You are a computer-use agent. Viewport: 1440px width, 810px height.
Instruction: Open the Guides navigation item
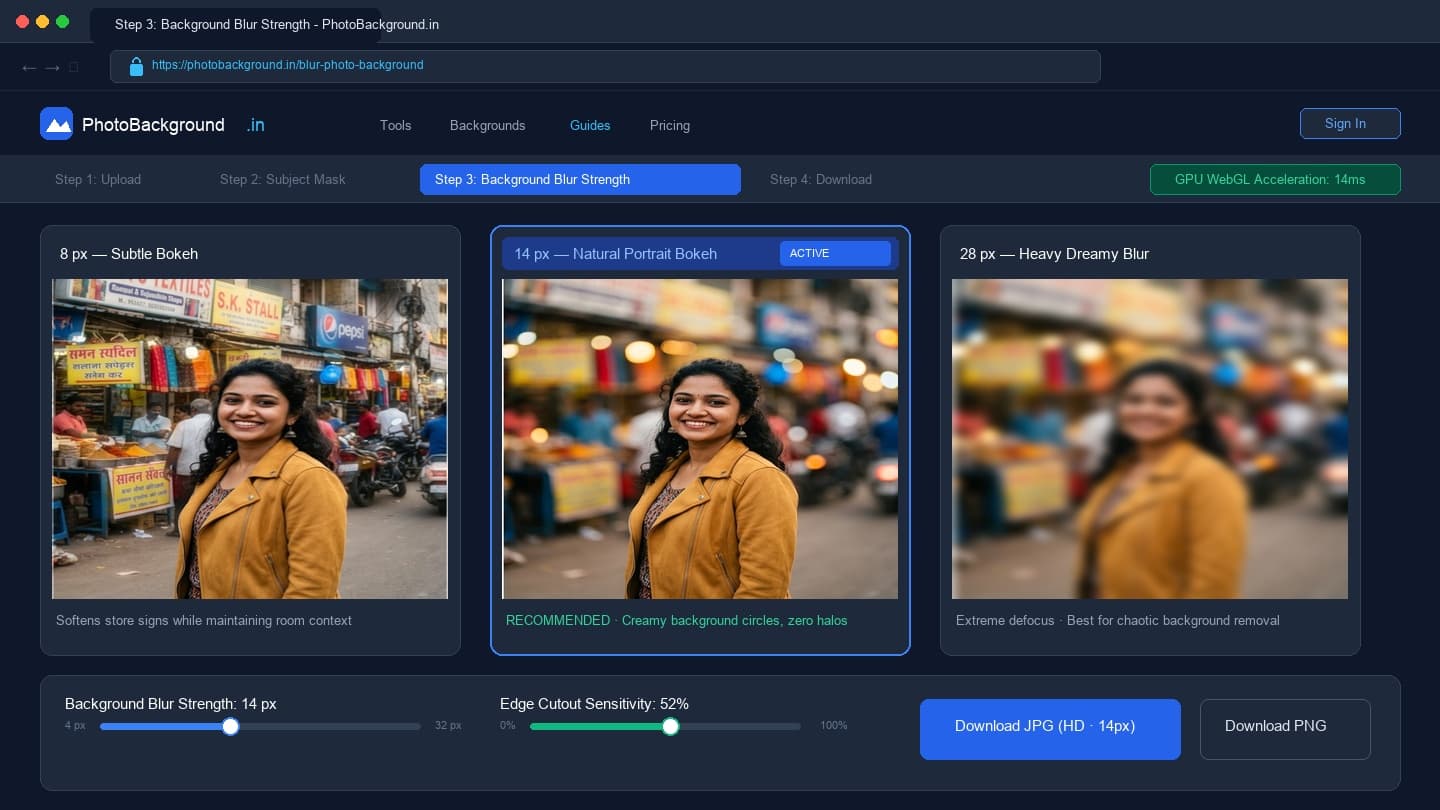point(590,125)
